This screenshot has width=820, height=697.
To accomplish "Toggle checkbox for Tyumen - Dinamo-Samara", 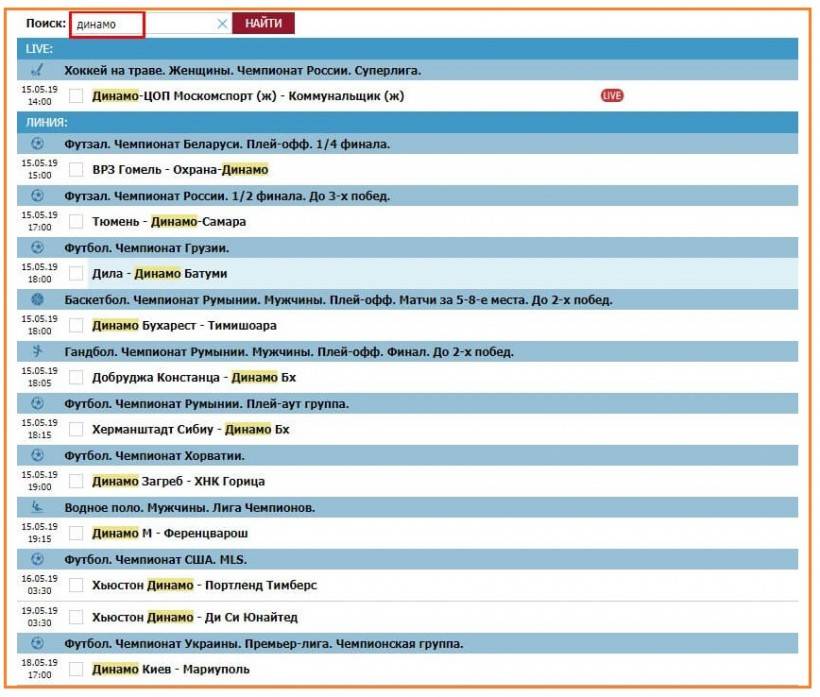I will (76, 221).
